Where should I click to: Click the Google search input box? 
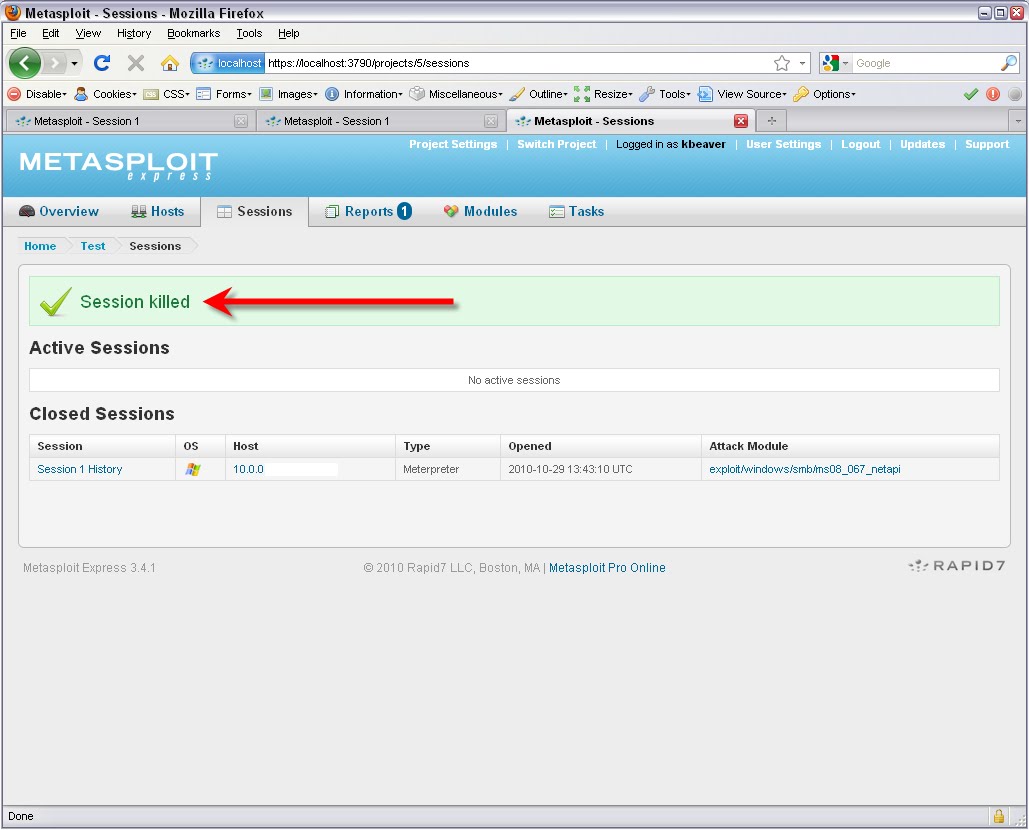coord(925,63)
